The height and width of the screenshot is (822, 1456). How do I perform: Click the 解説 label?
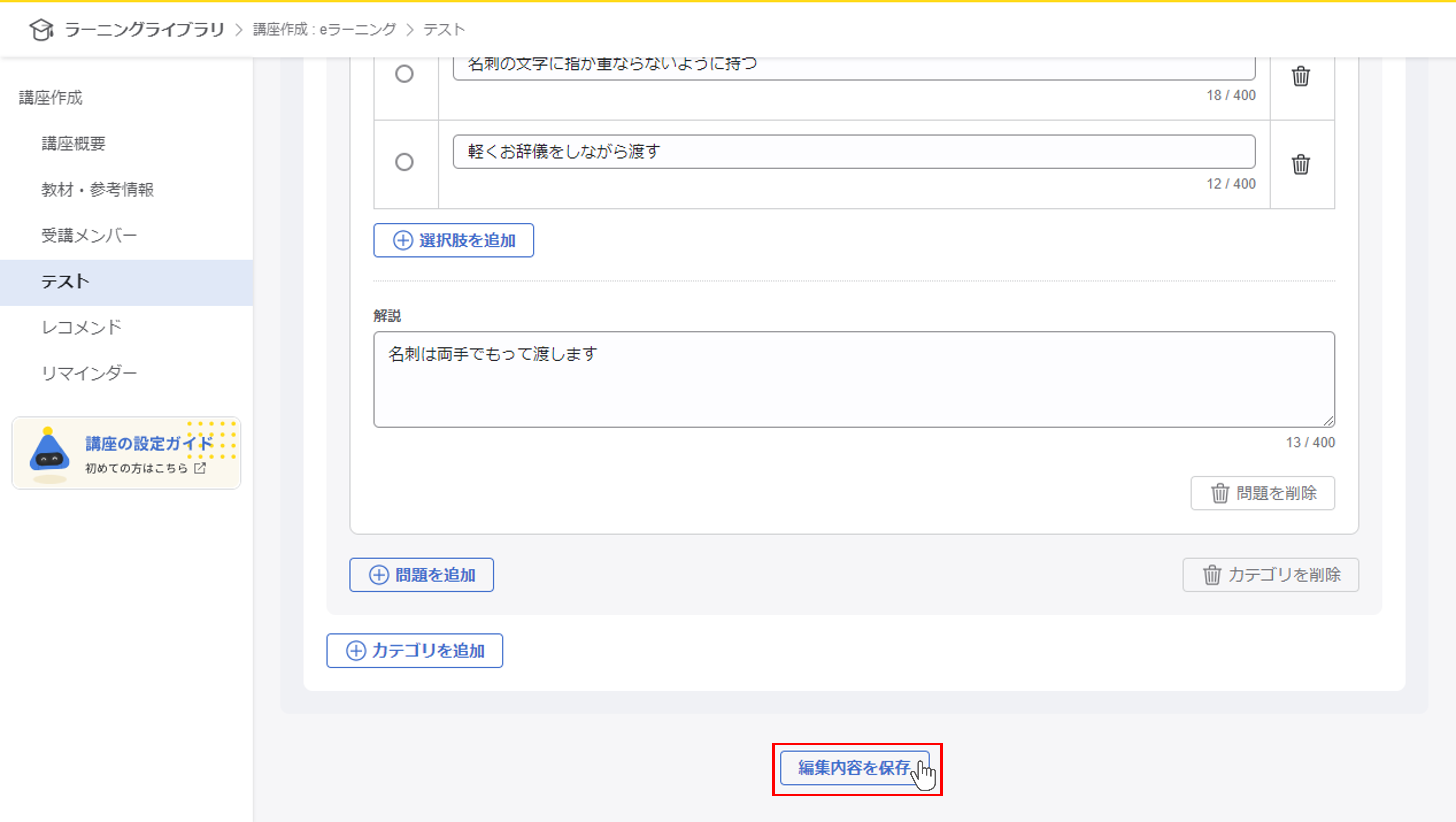pyautogui.click(x=387, y=316)
